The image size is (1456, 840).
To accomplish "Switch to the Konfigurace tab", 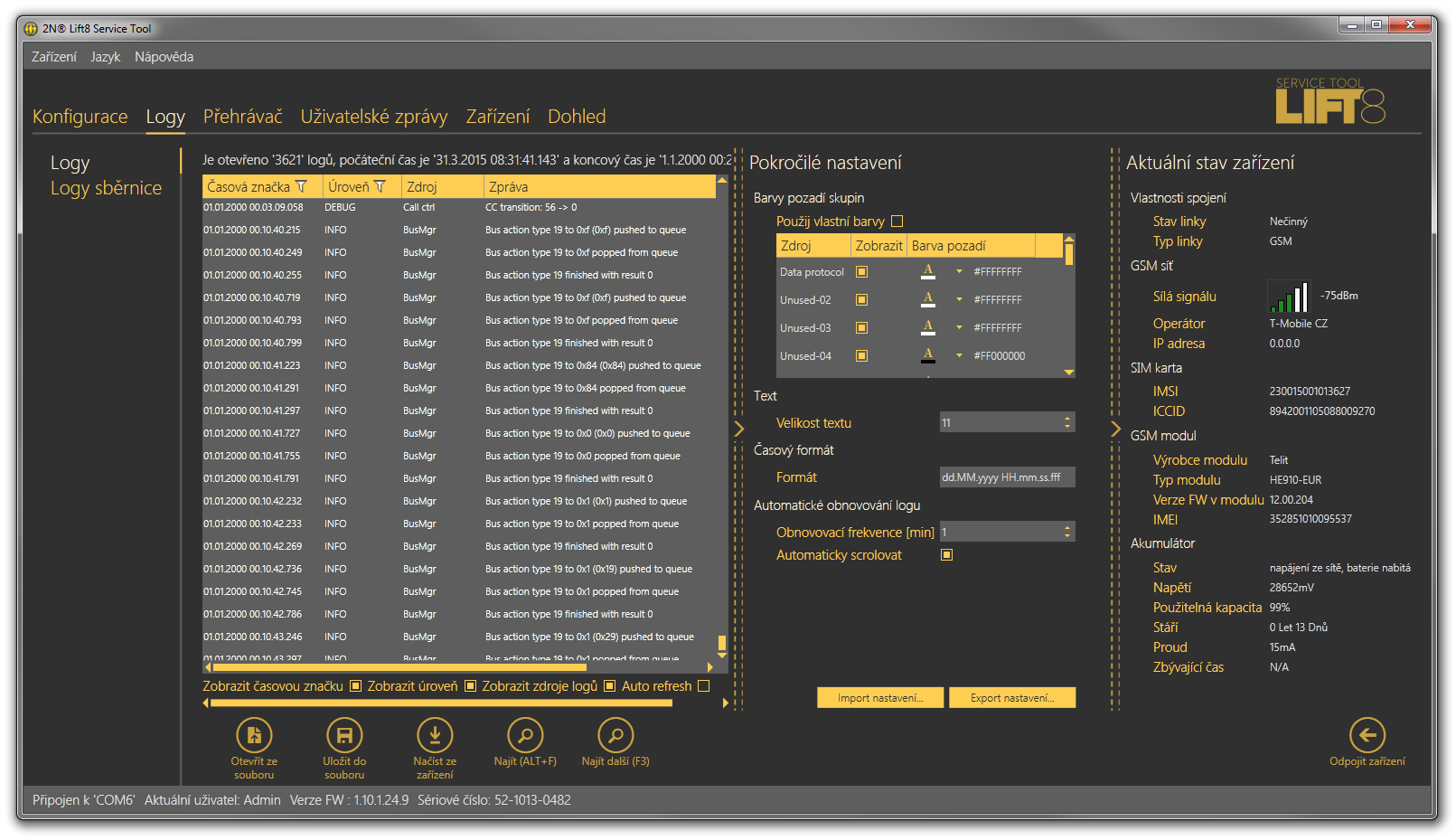I will coord(80,117).
